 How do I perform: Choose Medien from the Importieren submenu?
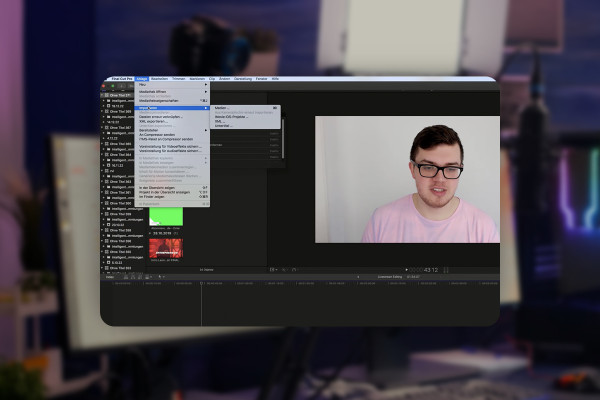coord(221,108)
